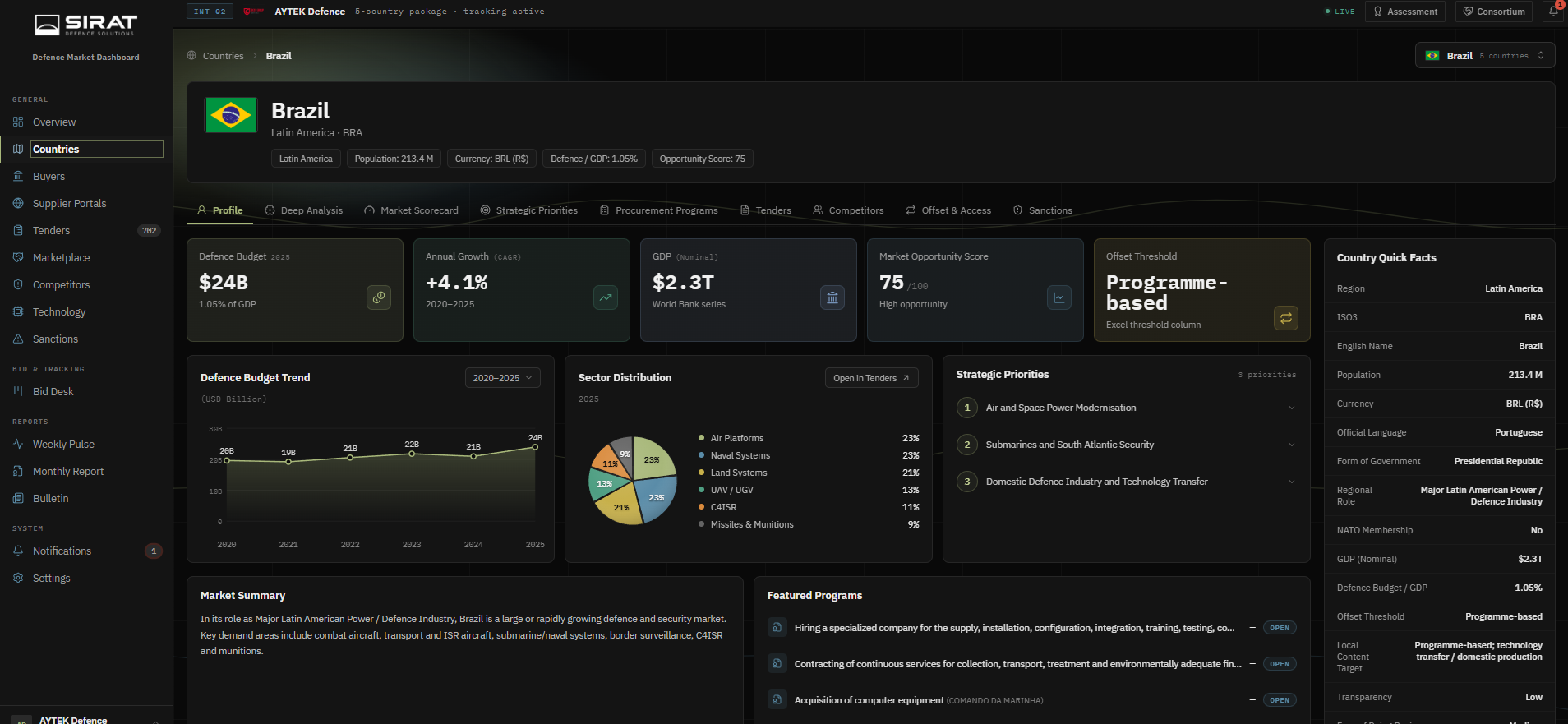1568x724 pixels.
Task: Click the Naval Systems blue legend dot
Action: tap(701, 455)
